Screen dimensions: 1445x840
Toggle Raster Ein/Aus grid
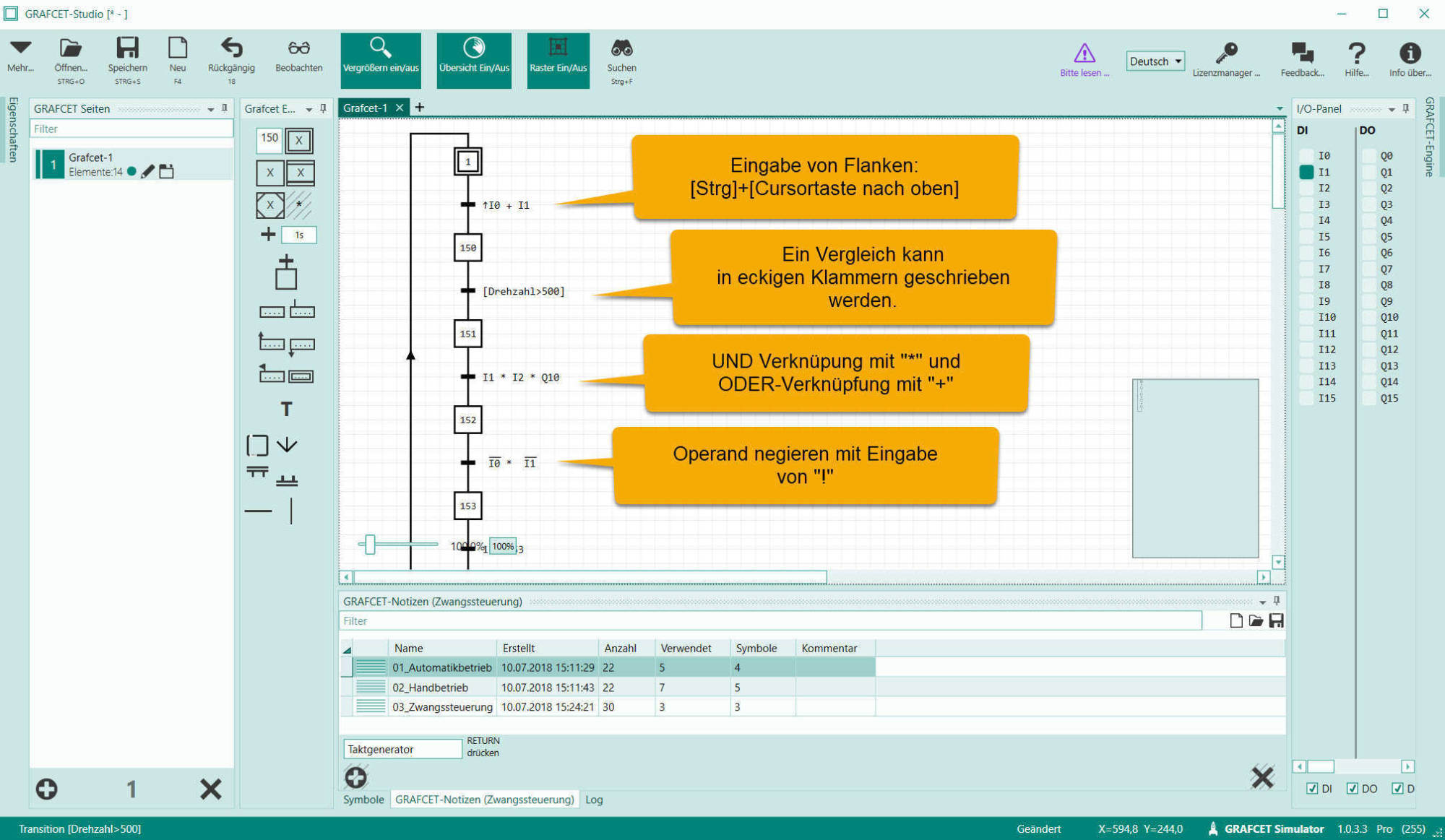pos(558,60)
